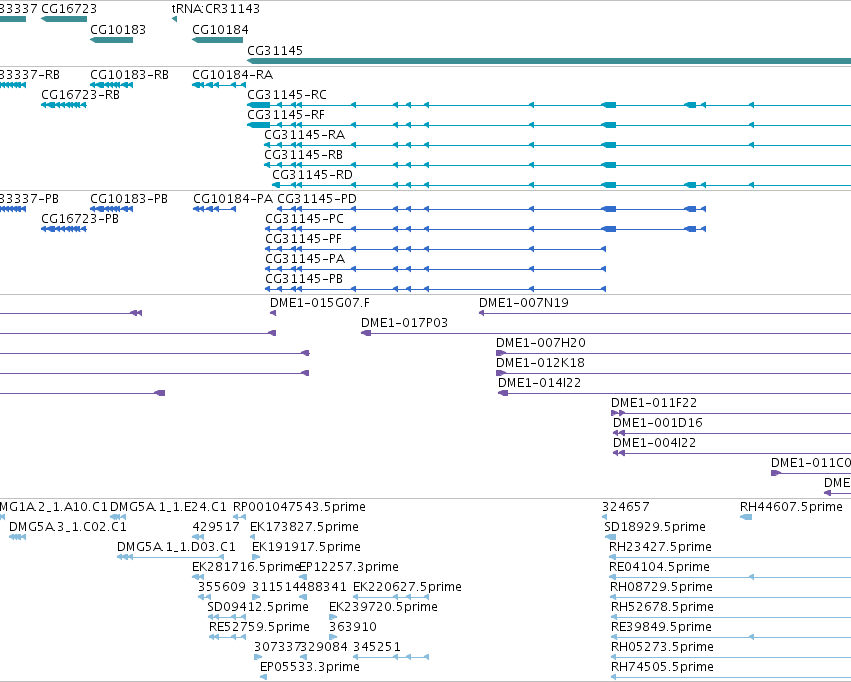Select the RH52678.5prime label
This screenshot has height=682, width=851.
tap(663, 607)
